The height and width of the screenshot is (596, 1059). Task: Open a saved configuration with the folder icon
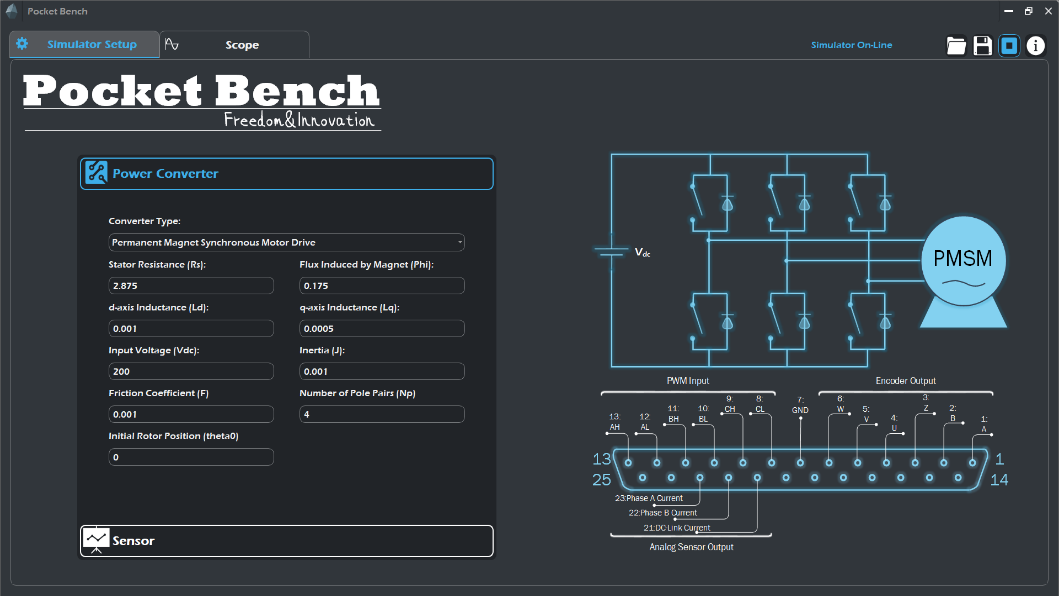(956, 45)
